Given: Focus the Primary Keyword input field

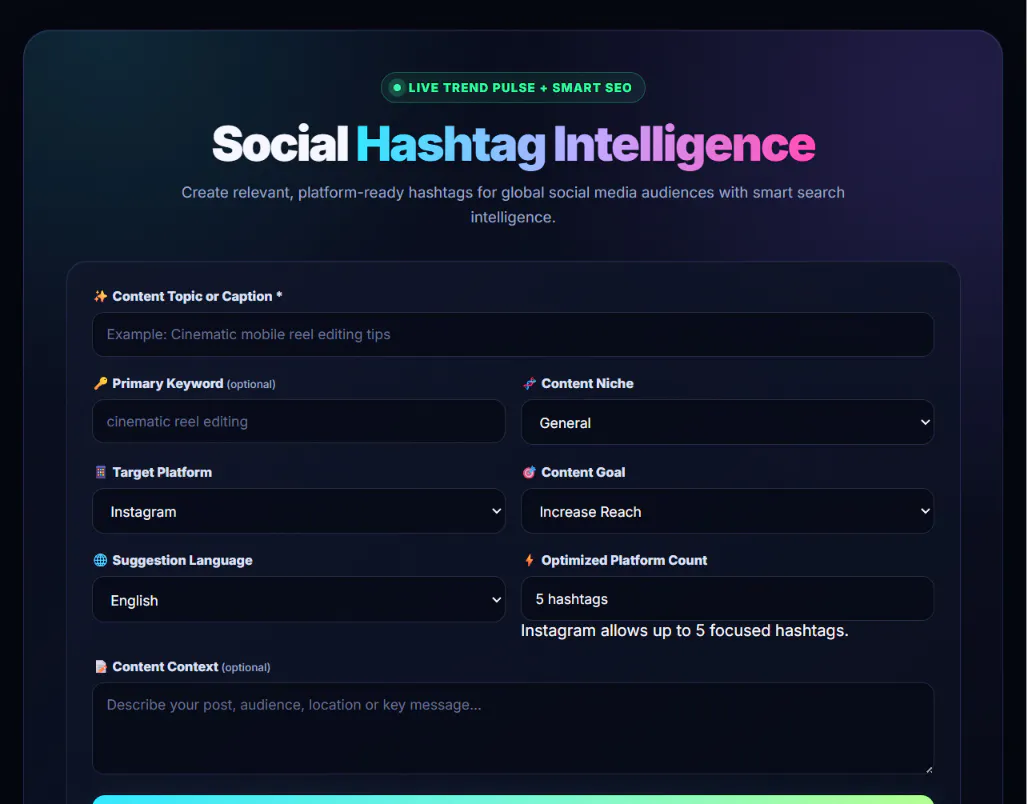Looking at the screenshot, I should tap(299, 421).
